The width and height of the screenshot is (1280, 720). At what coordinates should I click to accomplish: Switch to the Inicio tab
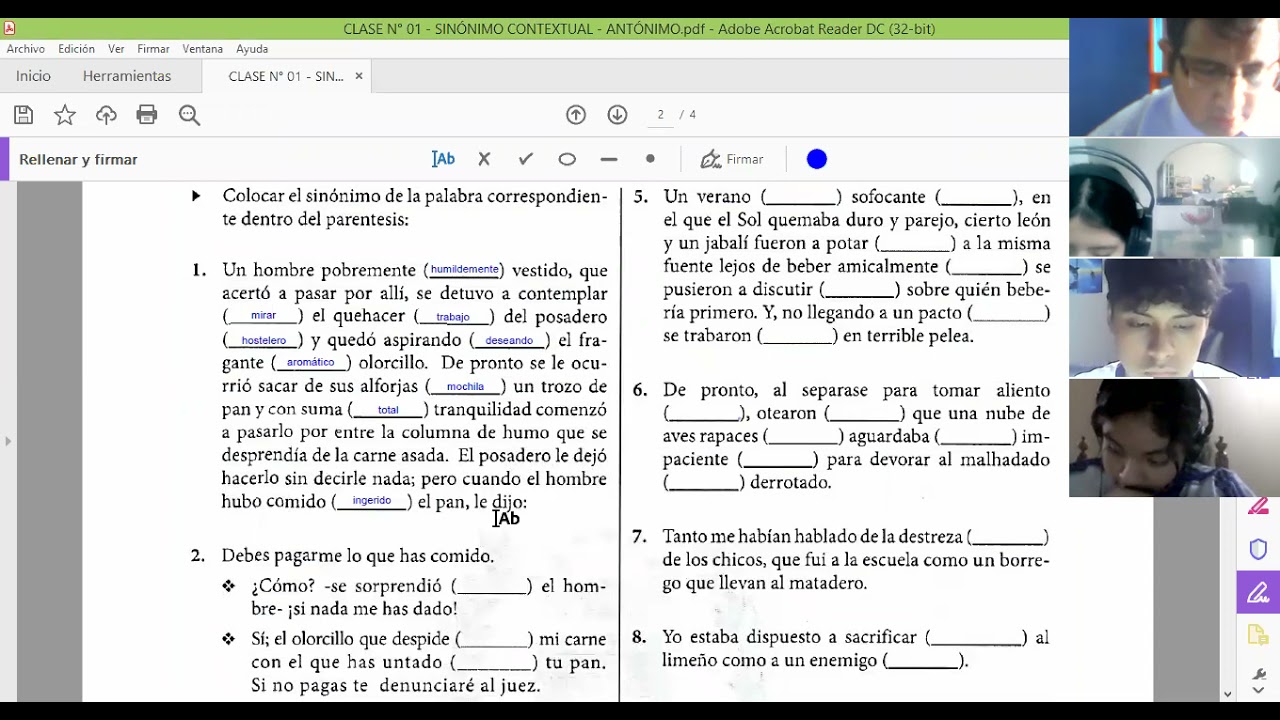tap(33, 76)
